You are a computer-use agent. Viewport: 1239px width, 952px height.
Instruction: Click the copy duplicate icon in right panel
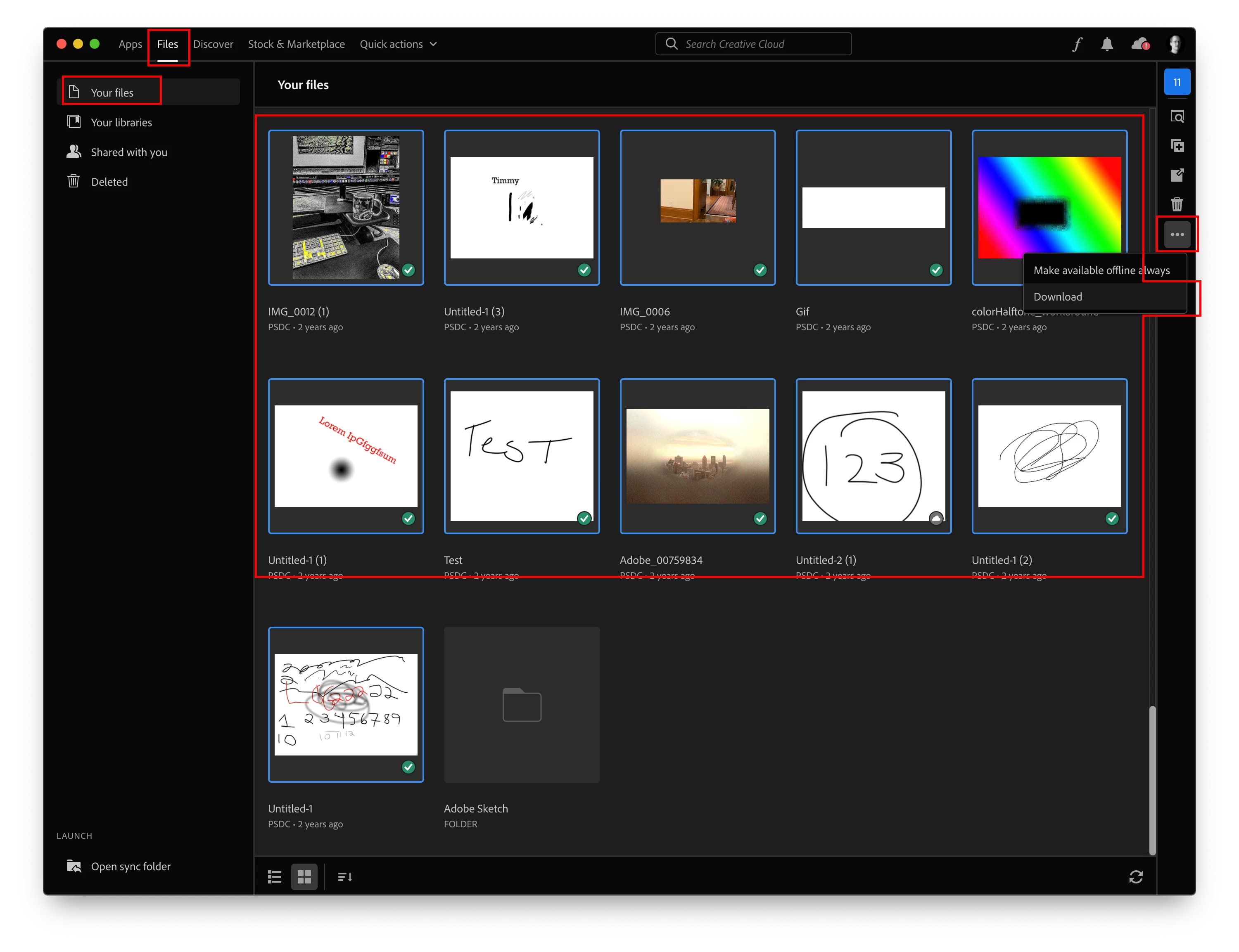[1177, 146]
